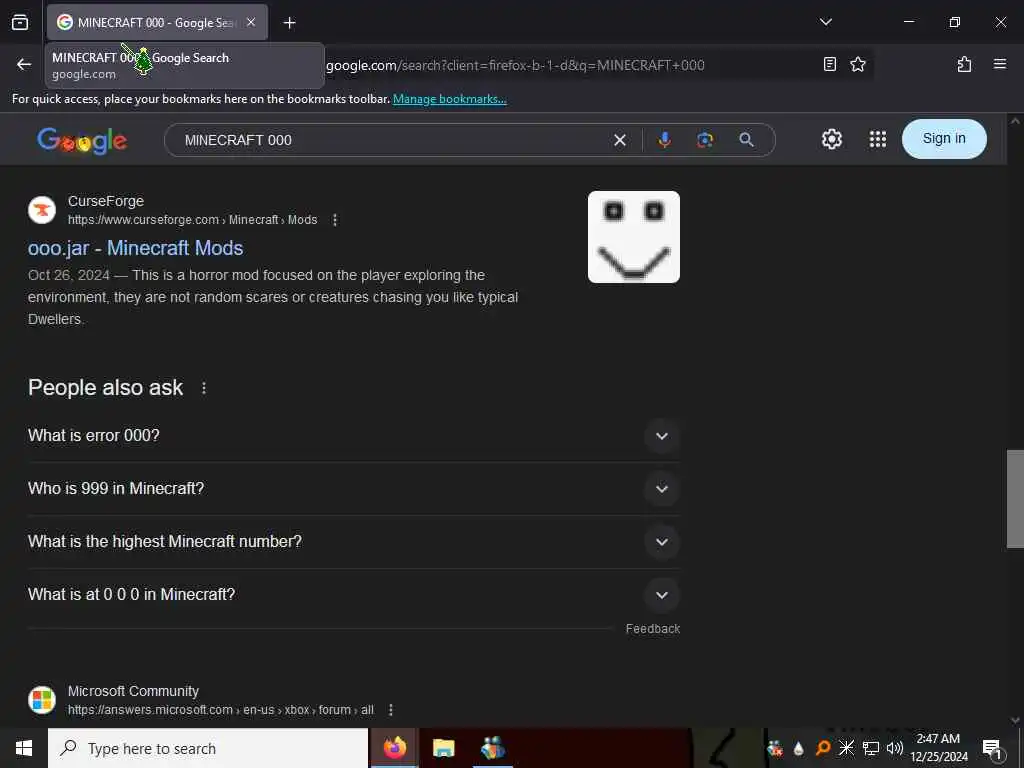
Task: Click the taskbar clock showing 2:47 AM
Action: point(938,748)
